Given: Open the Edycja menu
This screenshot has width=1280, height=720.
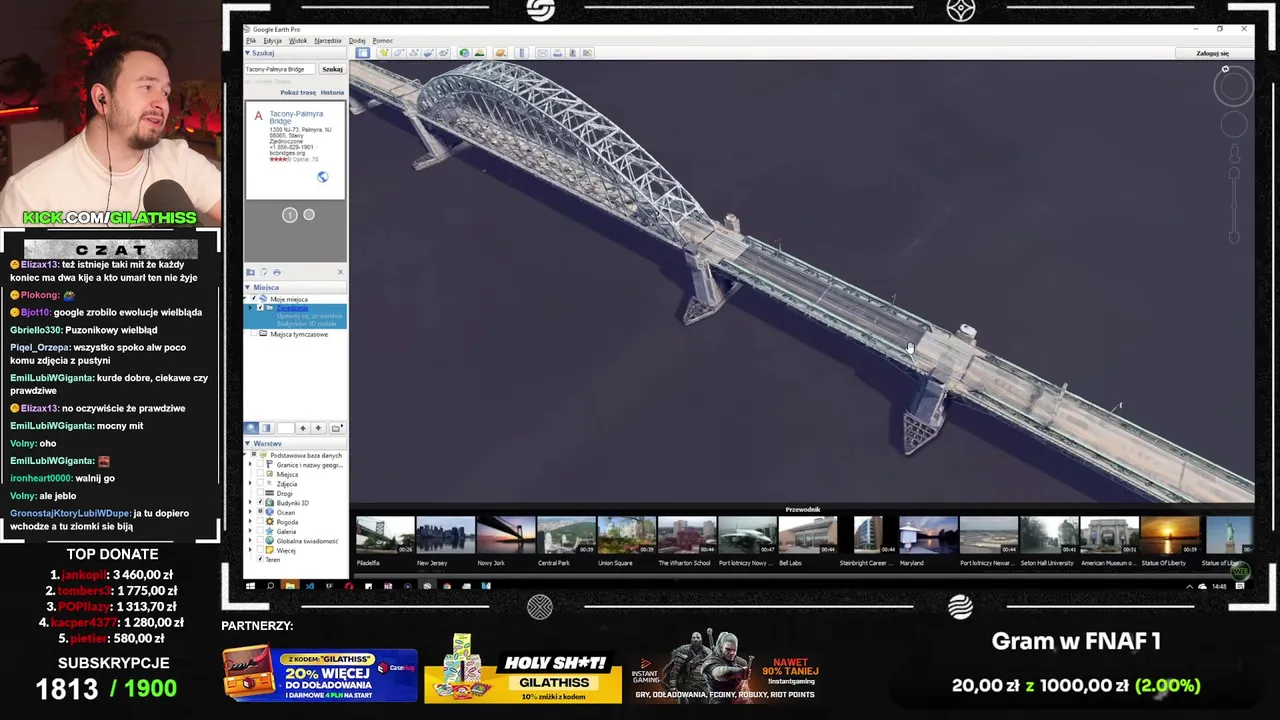Looking at the screenshot, I should click(272, 41).
